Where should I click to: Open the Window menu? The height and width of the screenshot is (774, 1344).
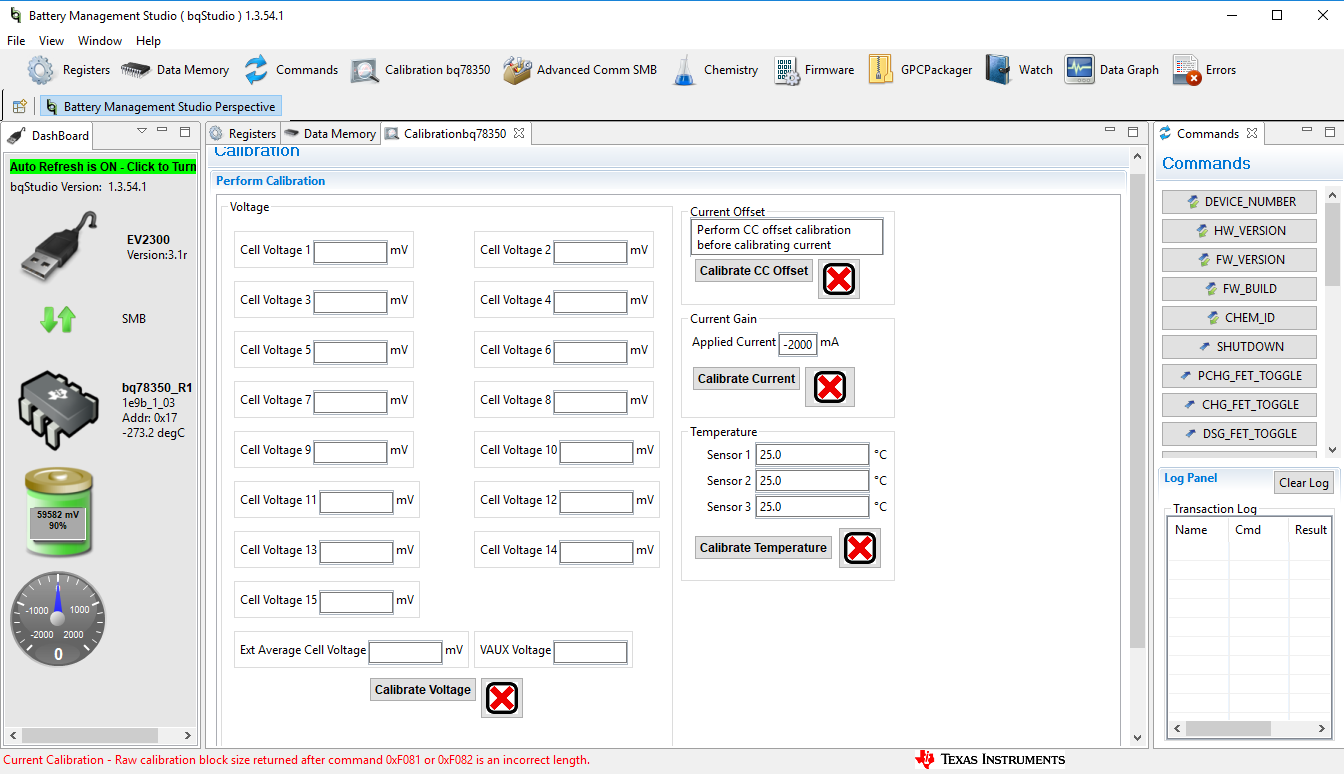pos(100,41)
